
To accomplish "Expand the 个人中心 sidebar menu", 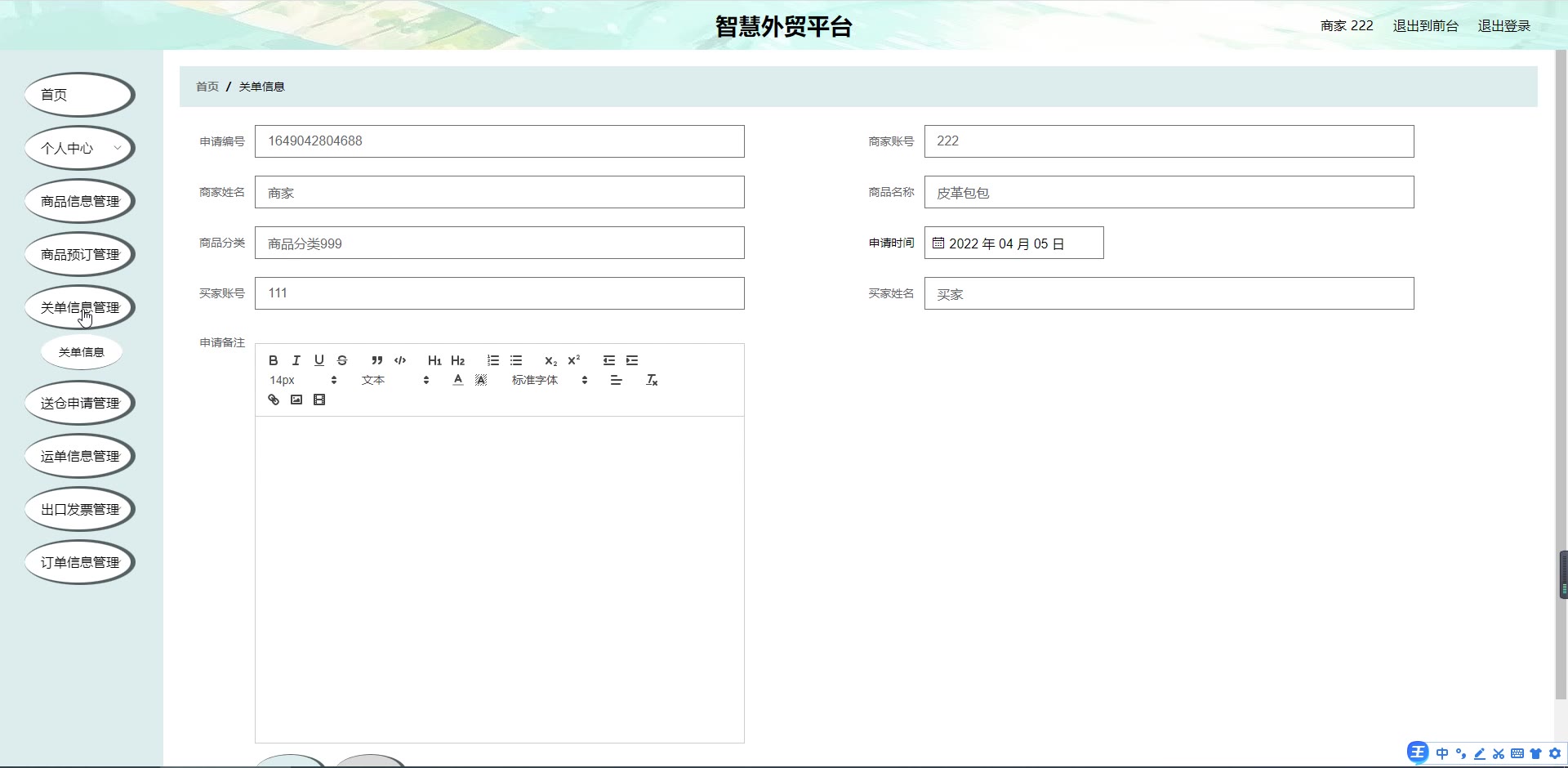I will (x=80, y=148).
